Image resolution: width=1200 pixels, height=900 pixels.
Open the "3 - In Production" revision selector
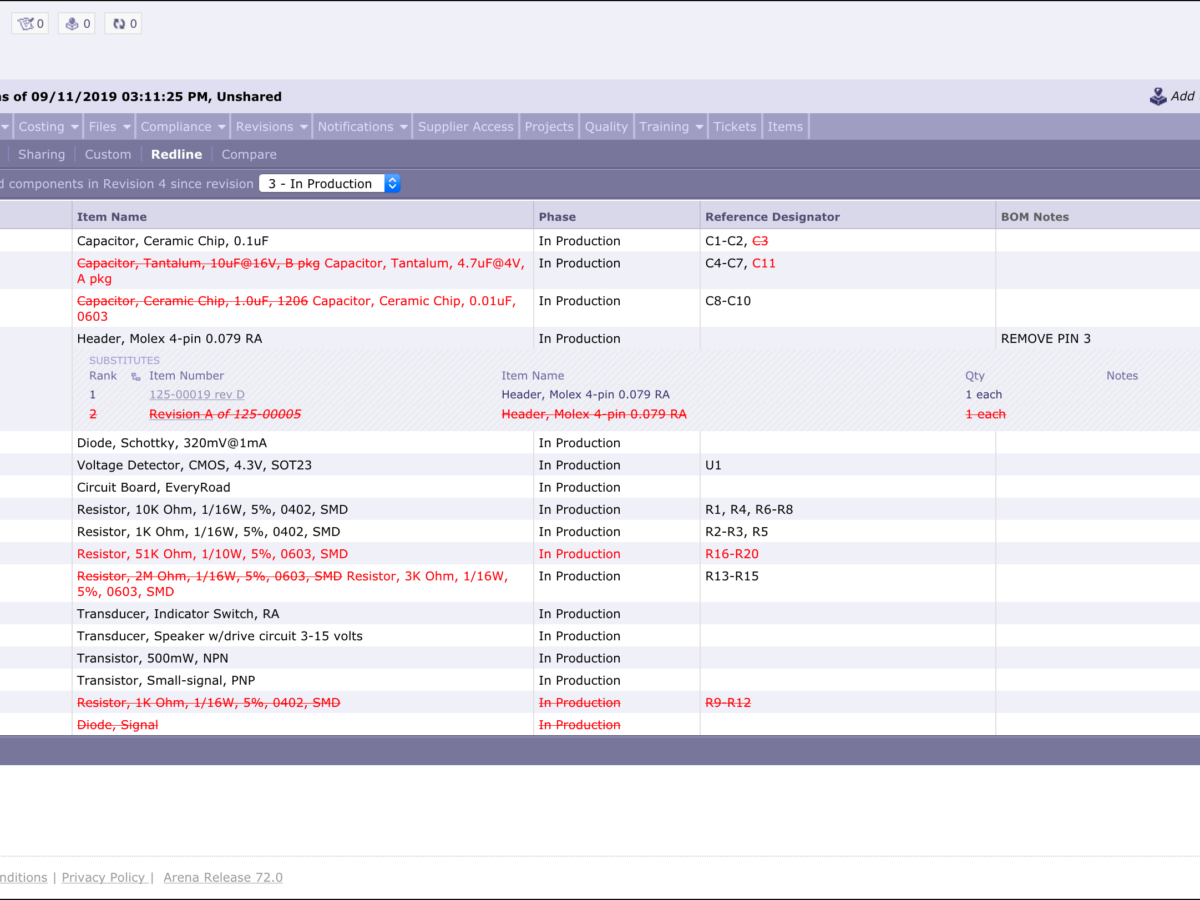click(x=330, y=183)
